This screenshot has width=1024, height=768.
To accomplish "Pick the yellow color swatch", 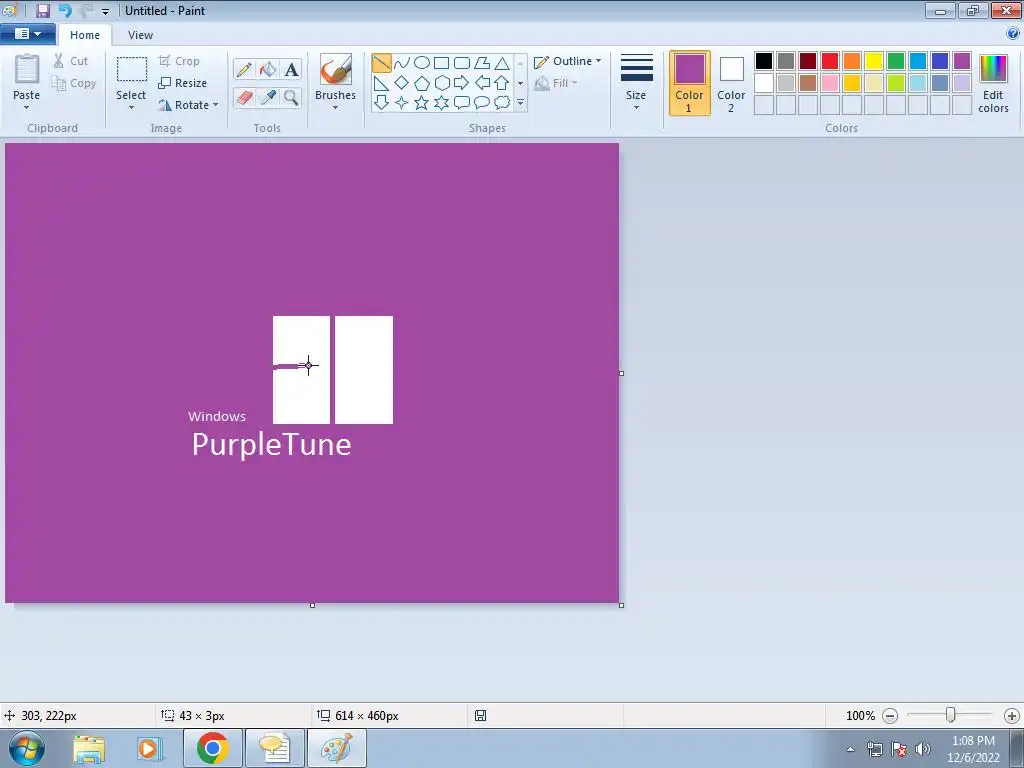I will (874, 61).
